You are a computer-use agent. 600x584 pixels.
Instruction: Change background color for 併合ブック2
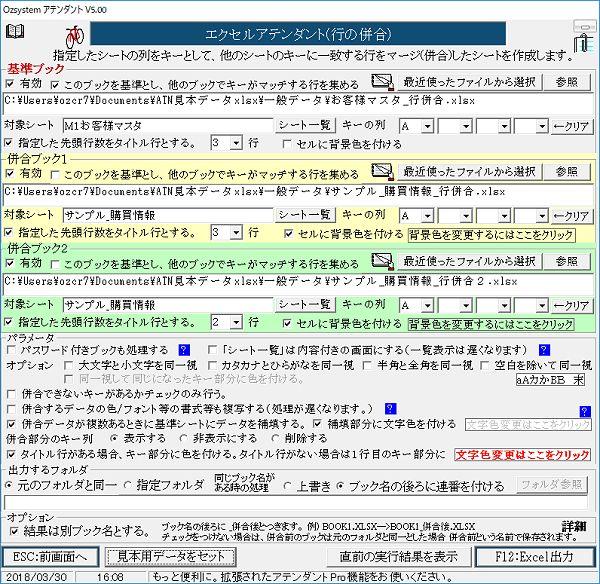click(x=491, y=324)
